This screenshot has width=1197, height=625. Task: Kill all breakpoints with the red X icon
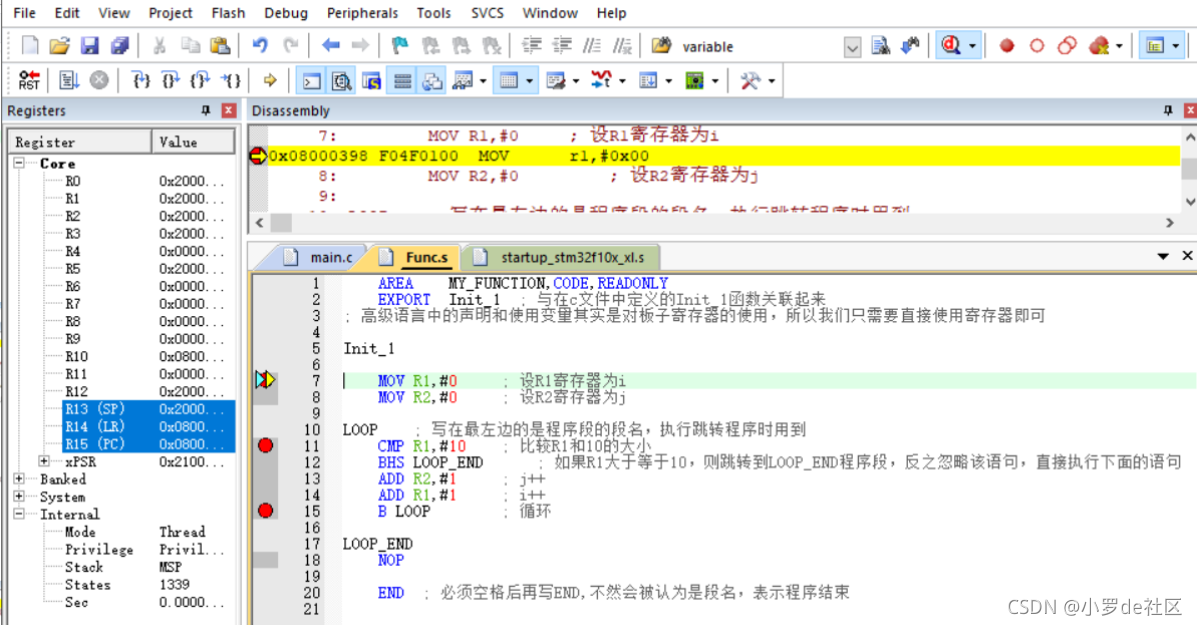coord(1099,46)
